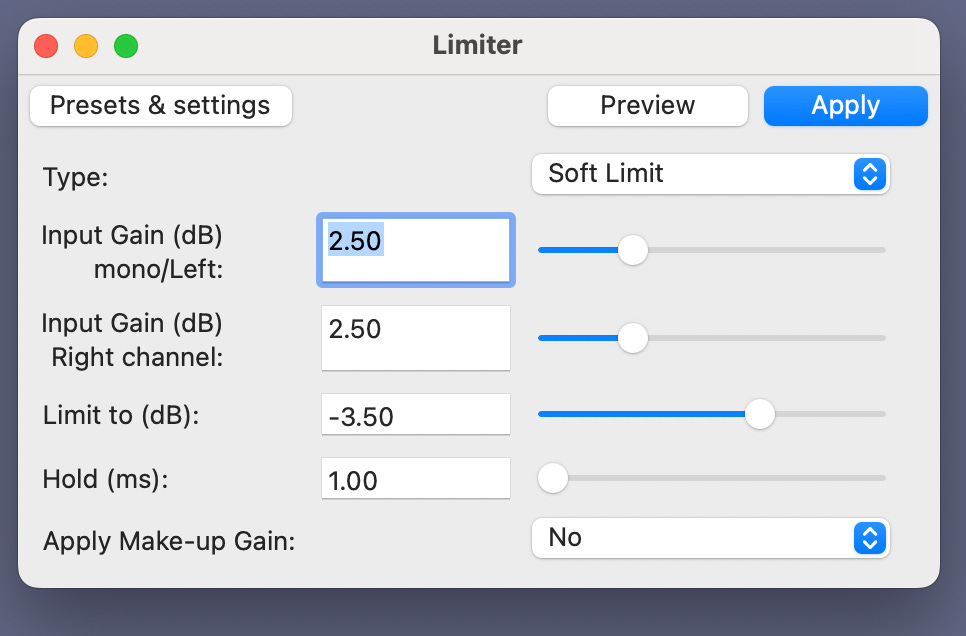Viewport: 966px width, 636px height.
Task: Minimize the Limiter window with yellow button
Action: pos(86,46)
